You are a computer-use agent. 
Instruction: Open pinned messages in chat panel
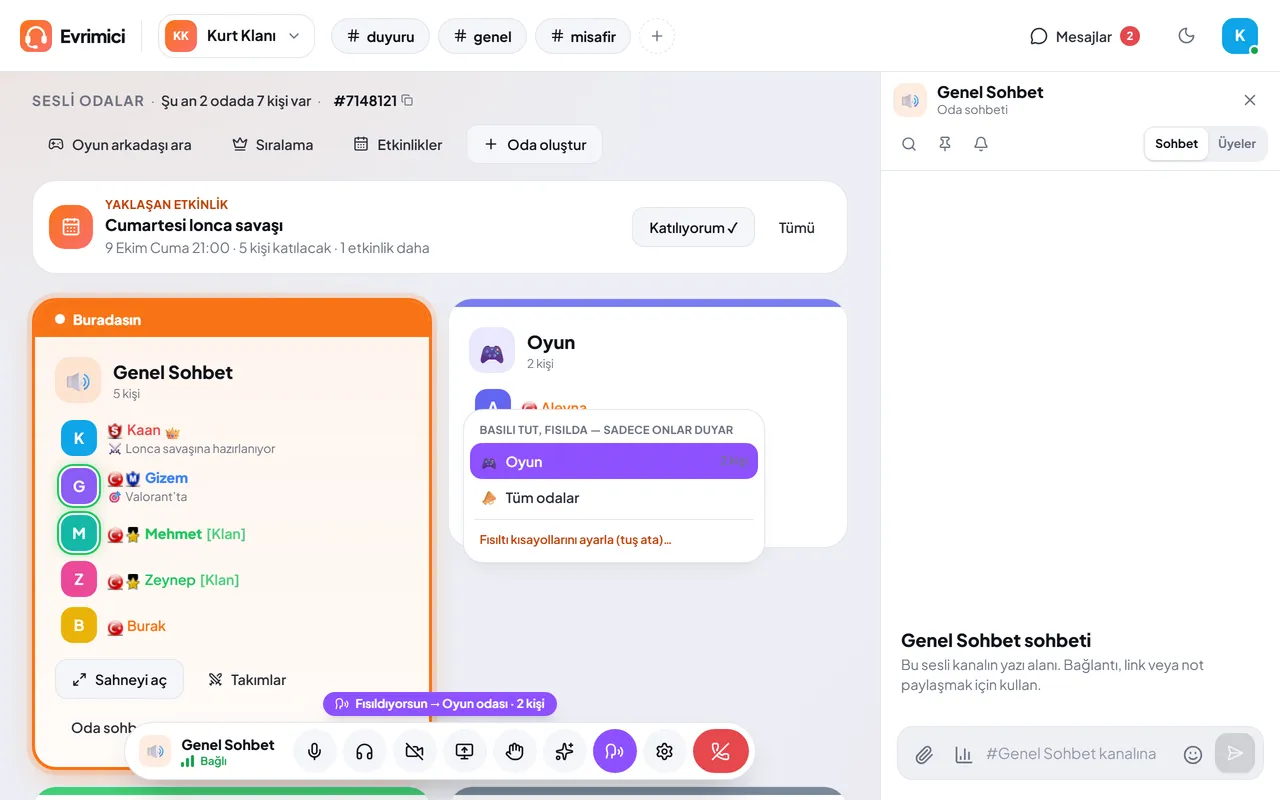(x=945, y=144)
